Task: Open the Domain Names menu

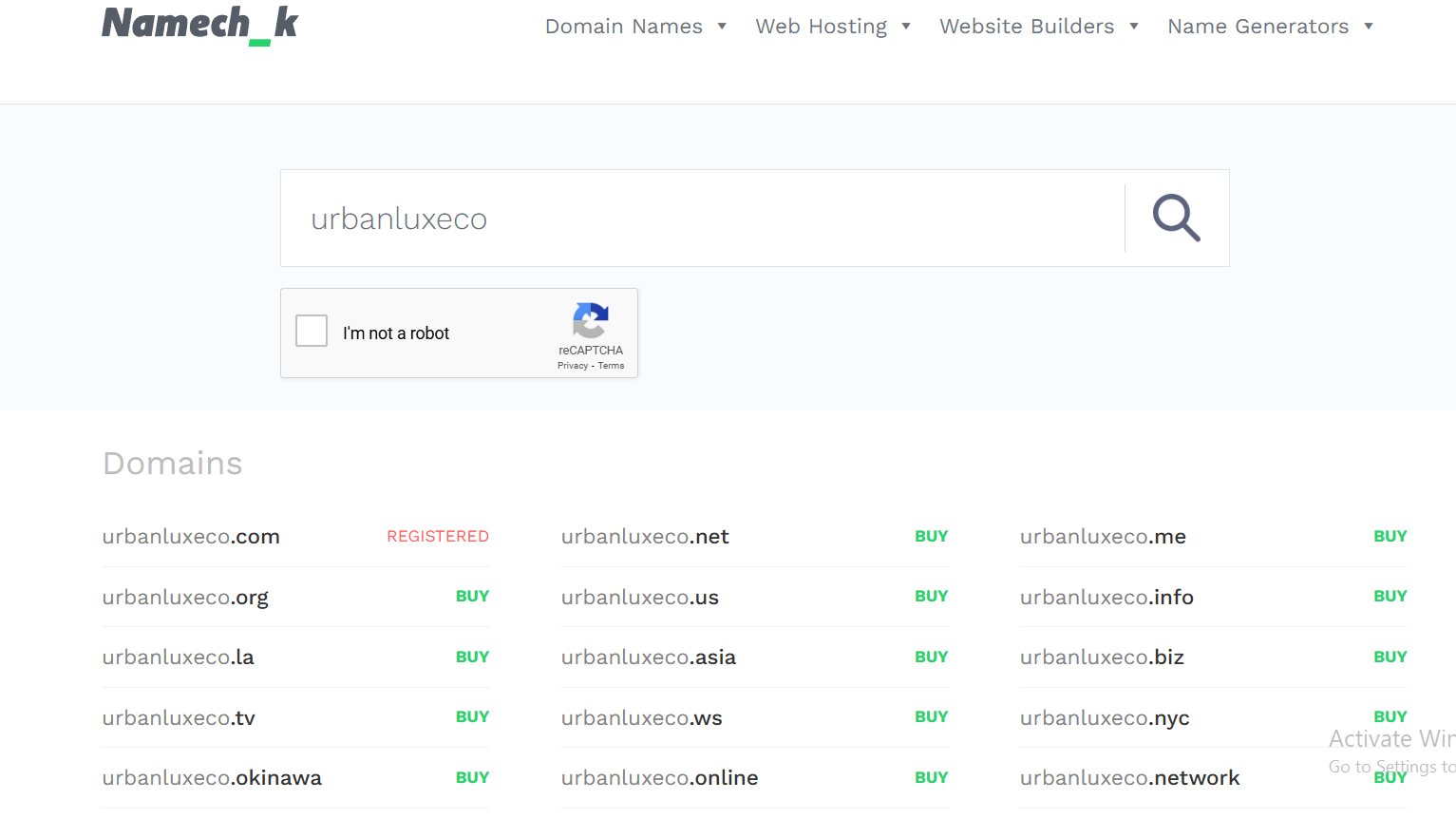Action: pos(624,27)
